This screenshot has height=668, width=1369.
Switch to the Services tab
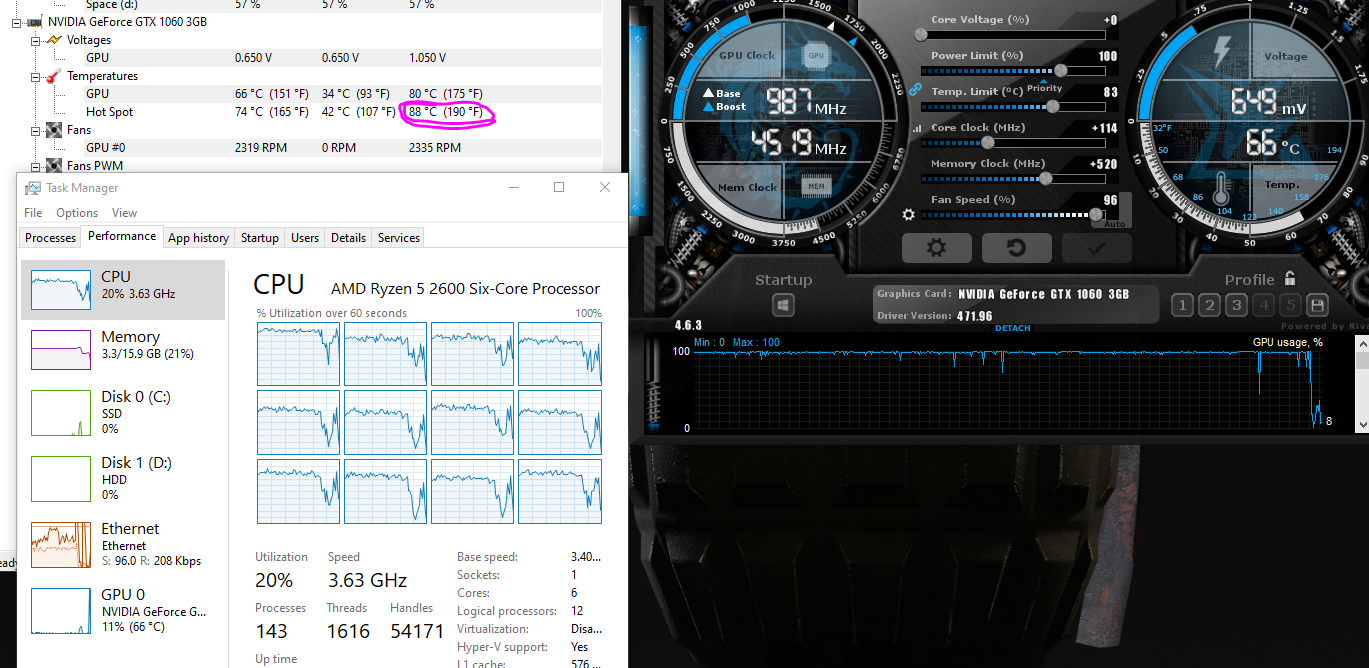click(x=398, y=237)
